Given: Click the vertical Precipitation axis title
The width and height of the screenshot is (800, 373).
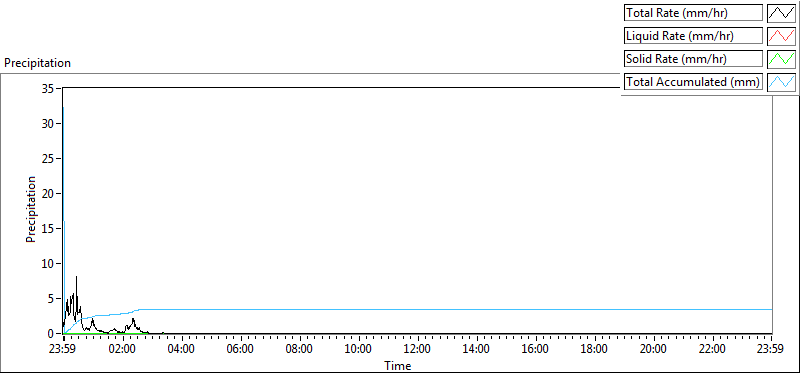Looking at the screenshot, I should pos(31,209).
